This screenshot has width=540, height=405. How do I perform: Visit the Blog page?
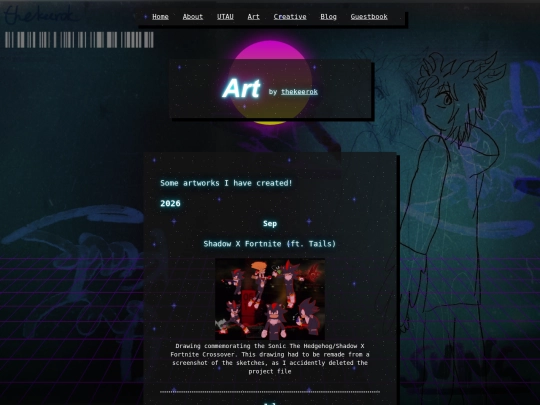coord(328,17)
